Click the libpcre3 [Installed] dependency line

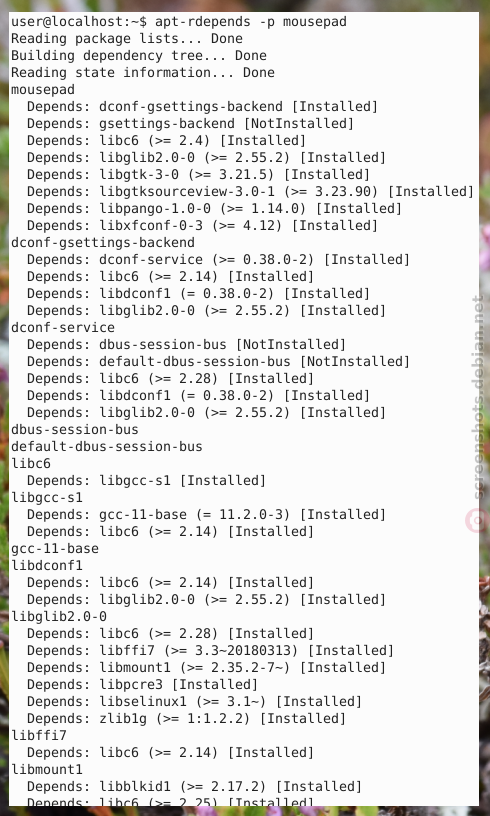[143, 684]
